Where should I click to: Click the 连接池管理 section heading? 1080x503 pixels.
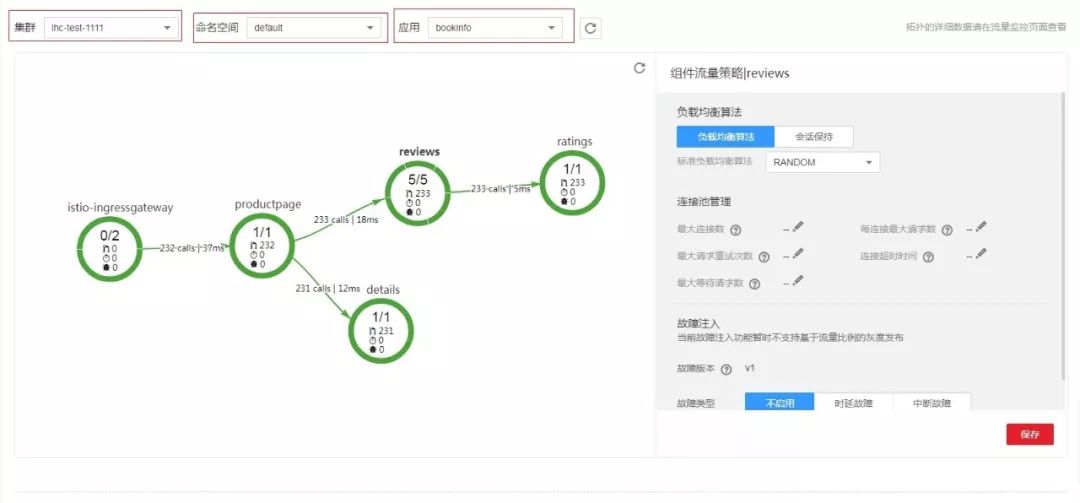tap(704, 202)
